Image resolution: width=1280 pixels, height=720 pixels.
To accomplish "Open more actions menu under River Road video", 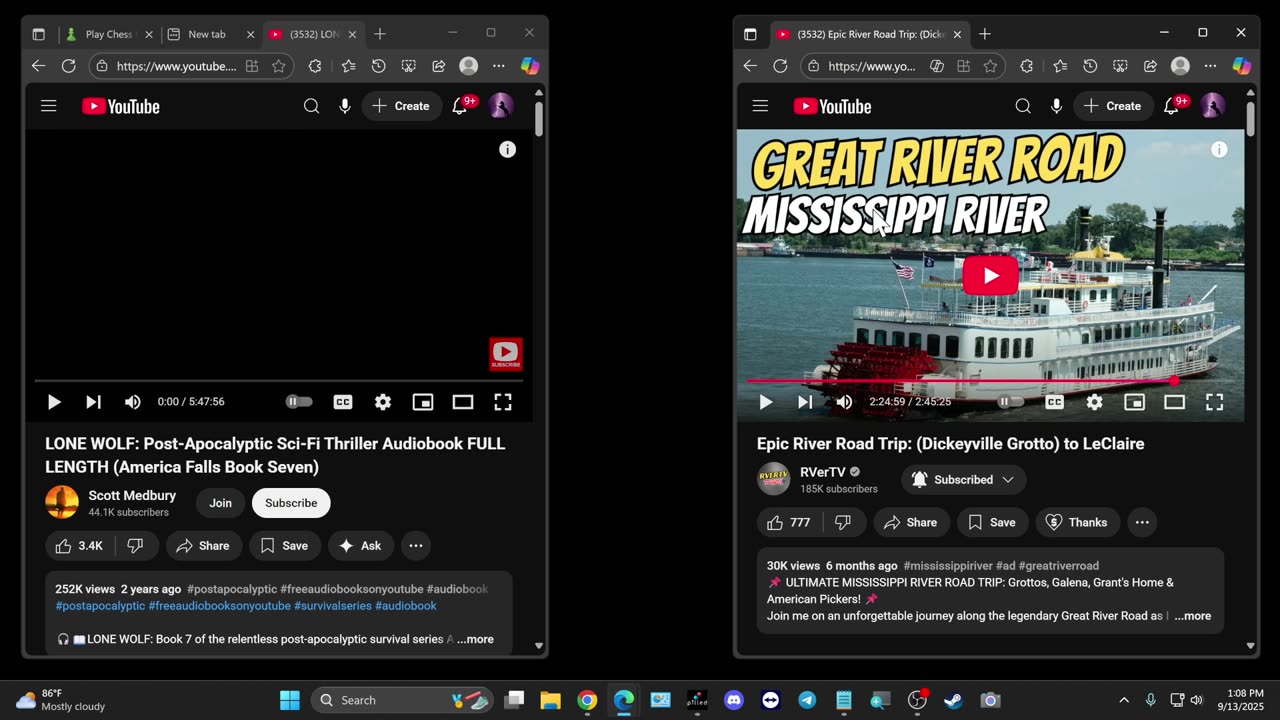I will 1142,522.
